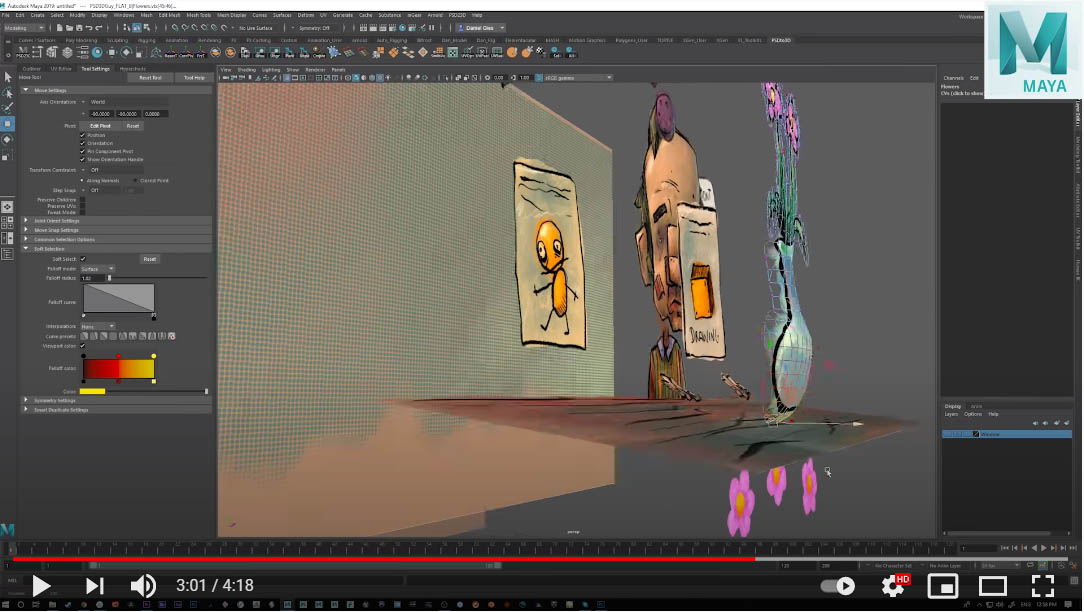Click Reset button beside Edit Pivot
The image size is (1084, 612).
pyautogui.click(x=133, y=126)
